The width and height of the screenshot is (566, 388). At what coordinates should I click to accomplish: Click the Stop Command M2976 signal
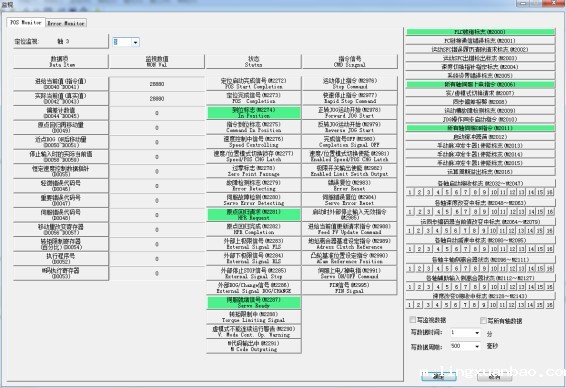349,83
